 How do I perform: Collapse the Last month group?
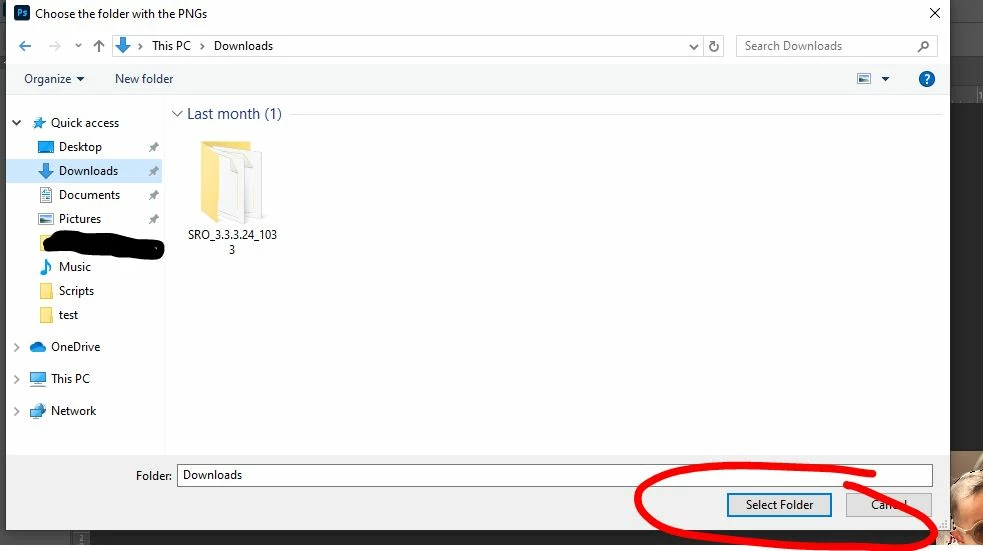177,113
